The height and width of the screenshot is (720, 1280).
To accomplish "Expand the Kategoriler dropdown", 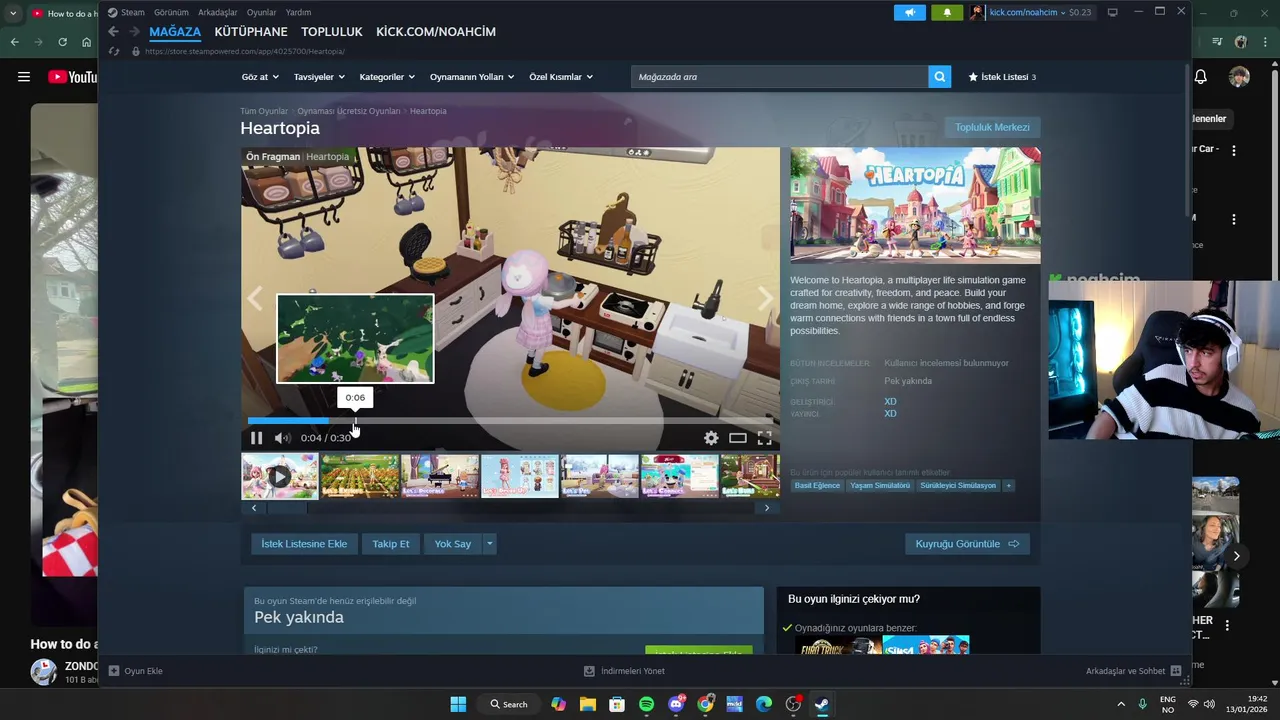I will (x=387, y=77).
